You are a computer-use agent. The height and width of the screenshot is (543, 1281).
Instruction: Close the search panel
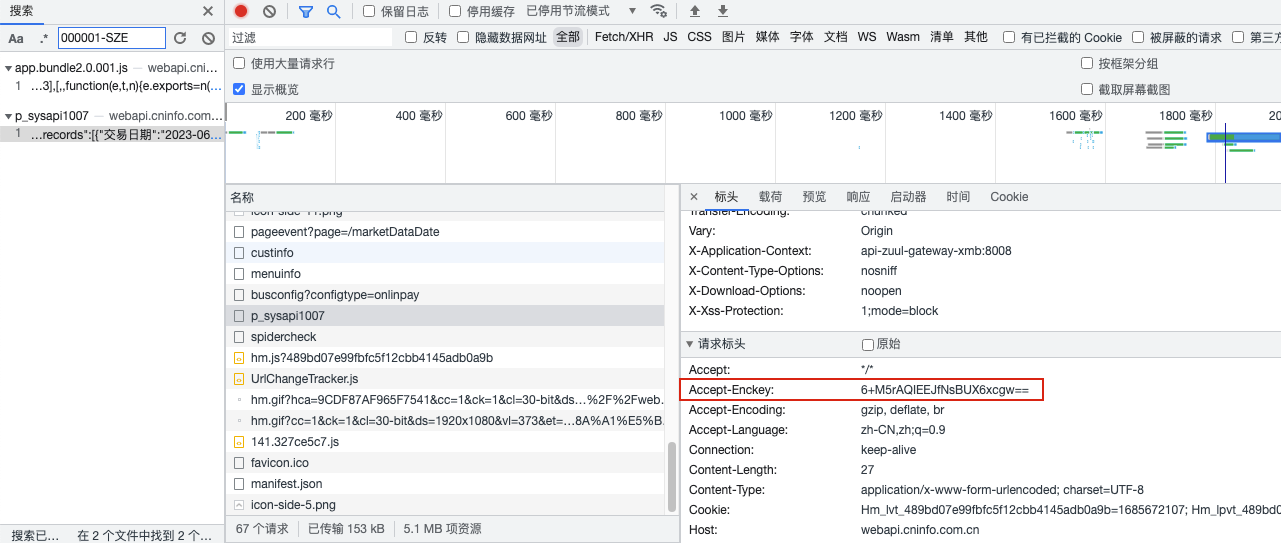[x=208, y=11]
